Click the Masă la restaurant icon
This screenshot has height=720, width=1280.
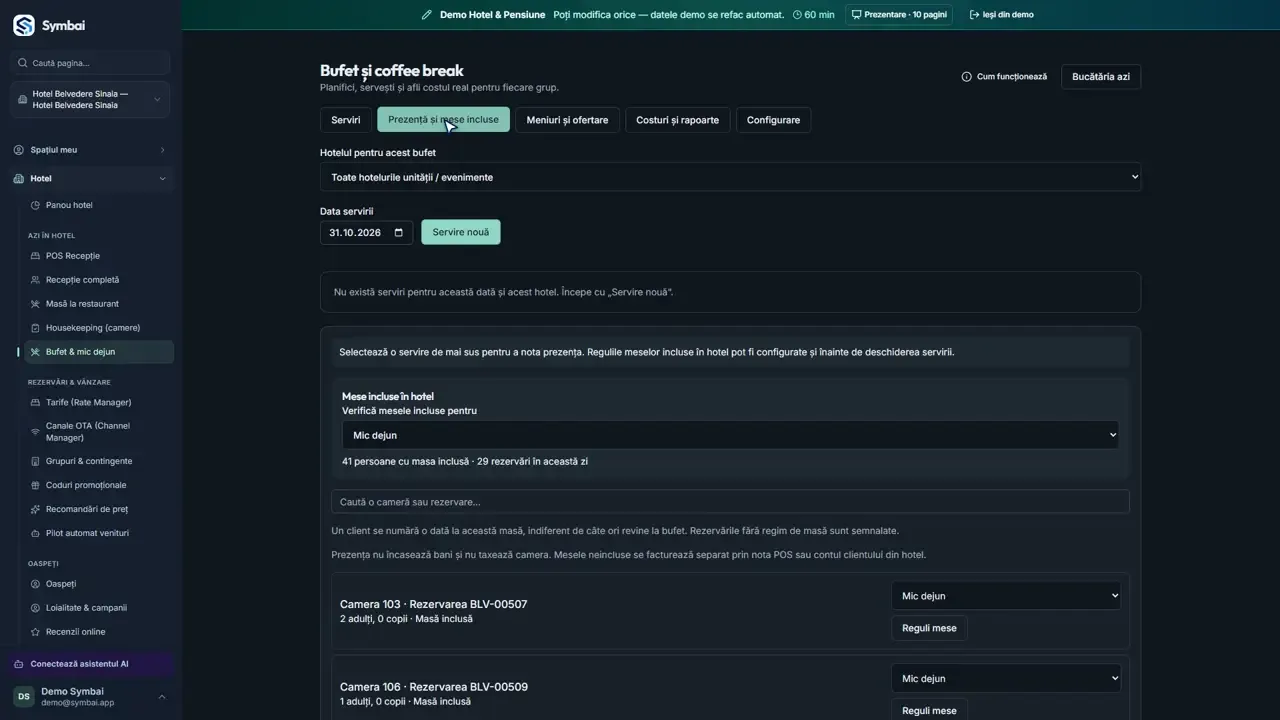click(36, 304)
